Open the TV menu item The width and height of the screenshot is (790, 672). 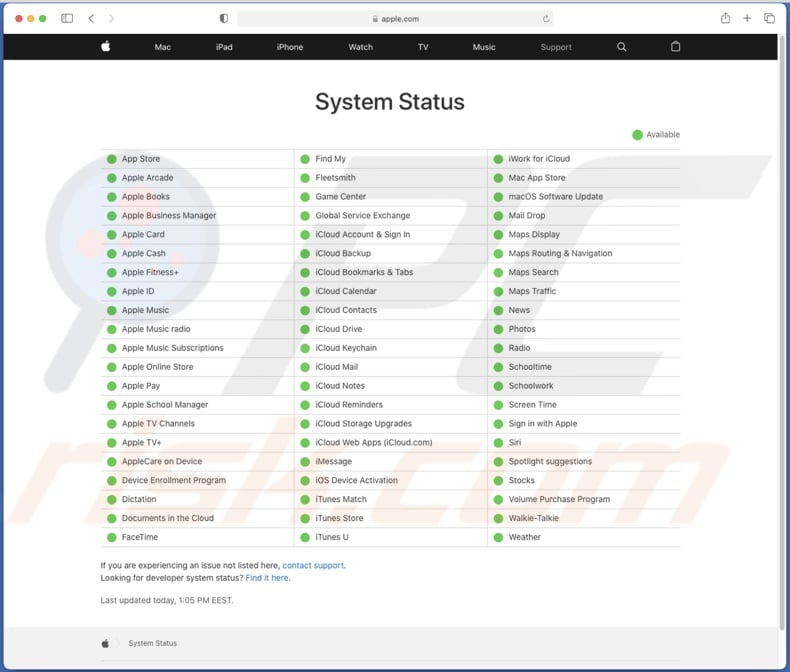point(423,47)
